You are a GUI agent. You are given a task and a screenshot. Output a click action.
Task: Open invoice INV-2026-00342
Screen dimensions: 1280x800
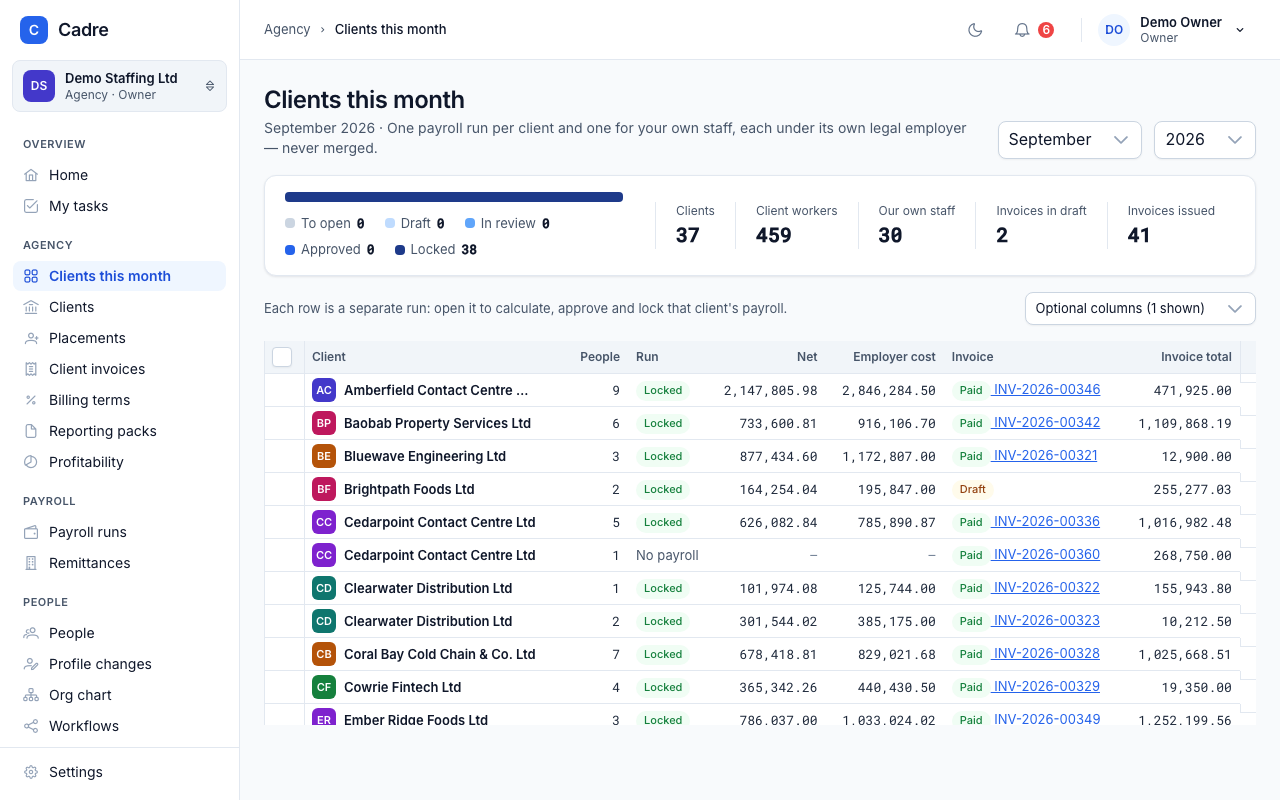[x=1046, y=423]
